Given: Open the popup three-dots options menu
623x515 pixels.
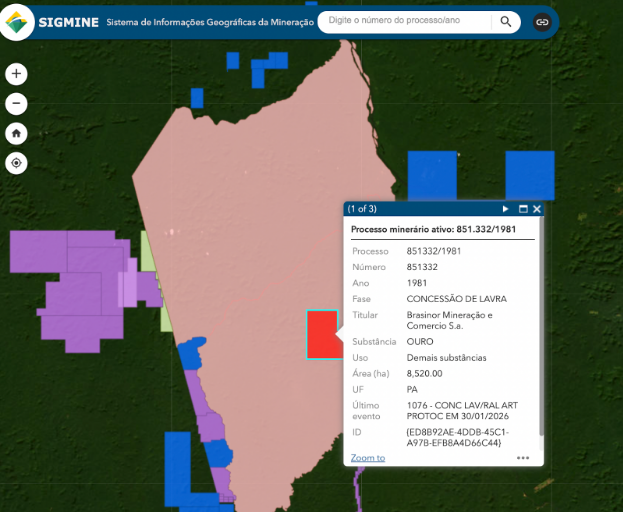Looking at the screenshot, I should [x=523, y=458].
